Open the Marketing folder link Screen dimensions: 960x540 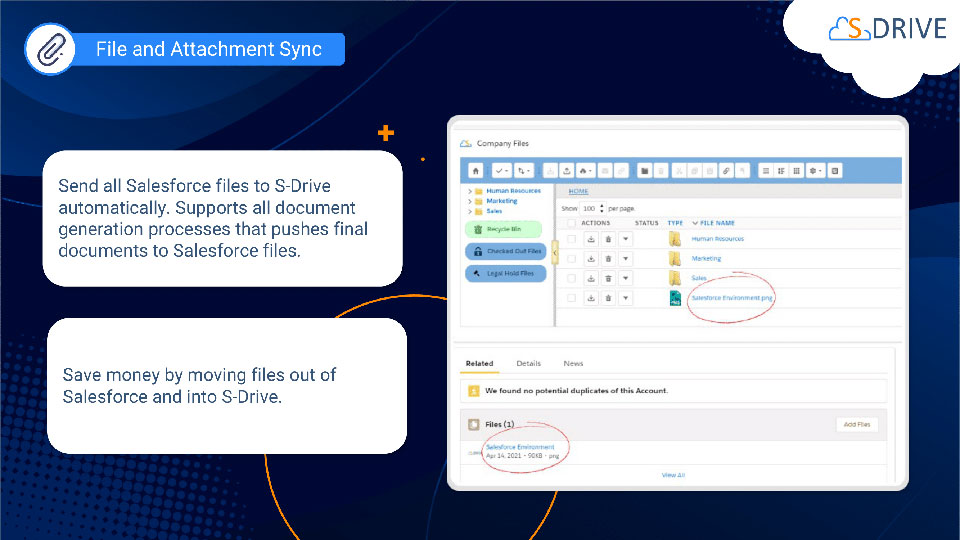[x=706, y=258]
